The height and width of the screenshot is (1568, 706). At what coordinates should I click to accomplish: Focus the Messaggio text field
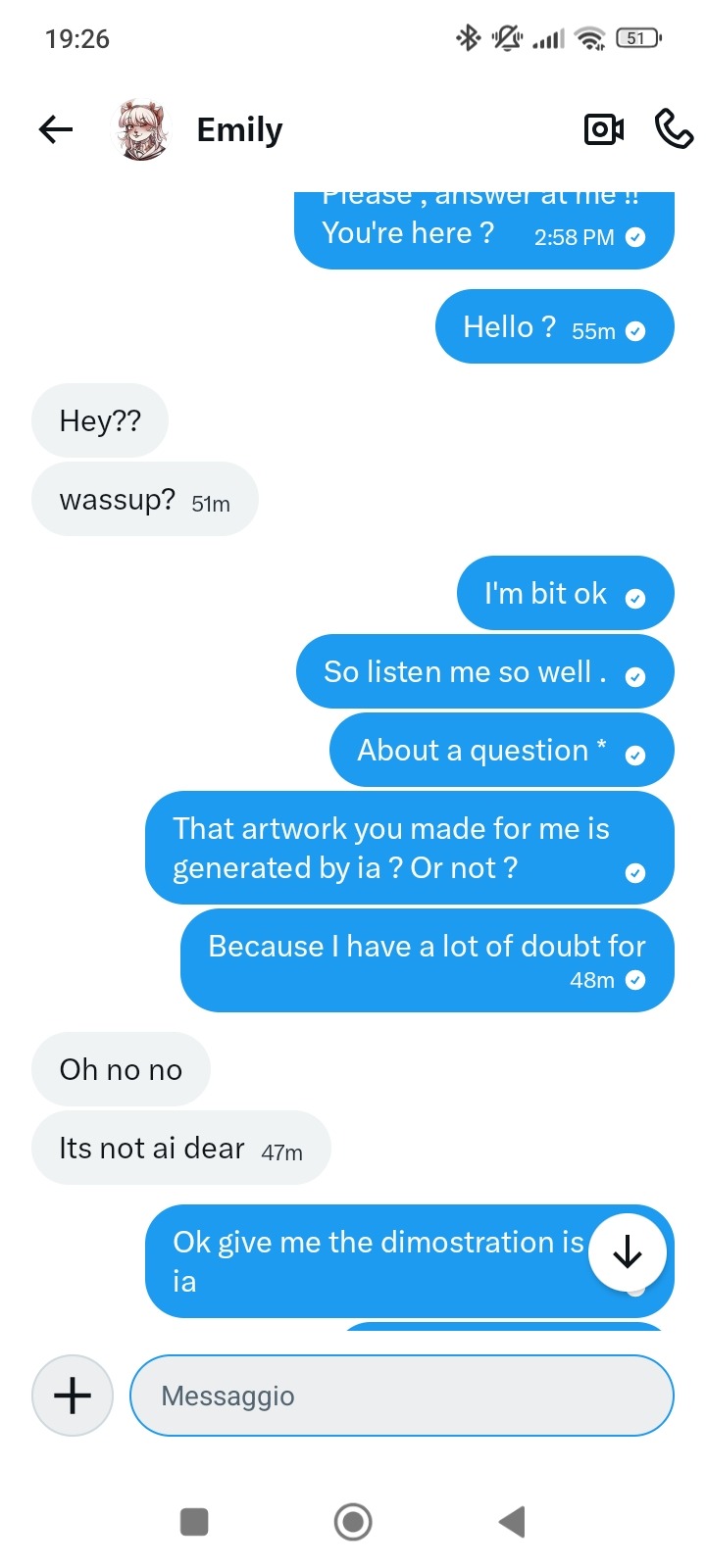(x=402, y=1396)
